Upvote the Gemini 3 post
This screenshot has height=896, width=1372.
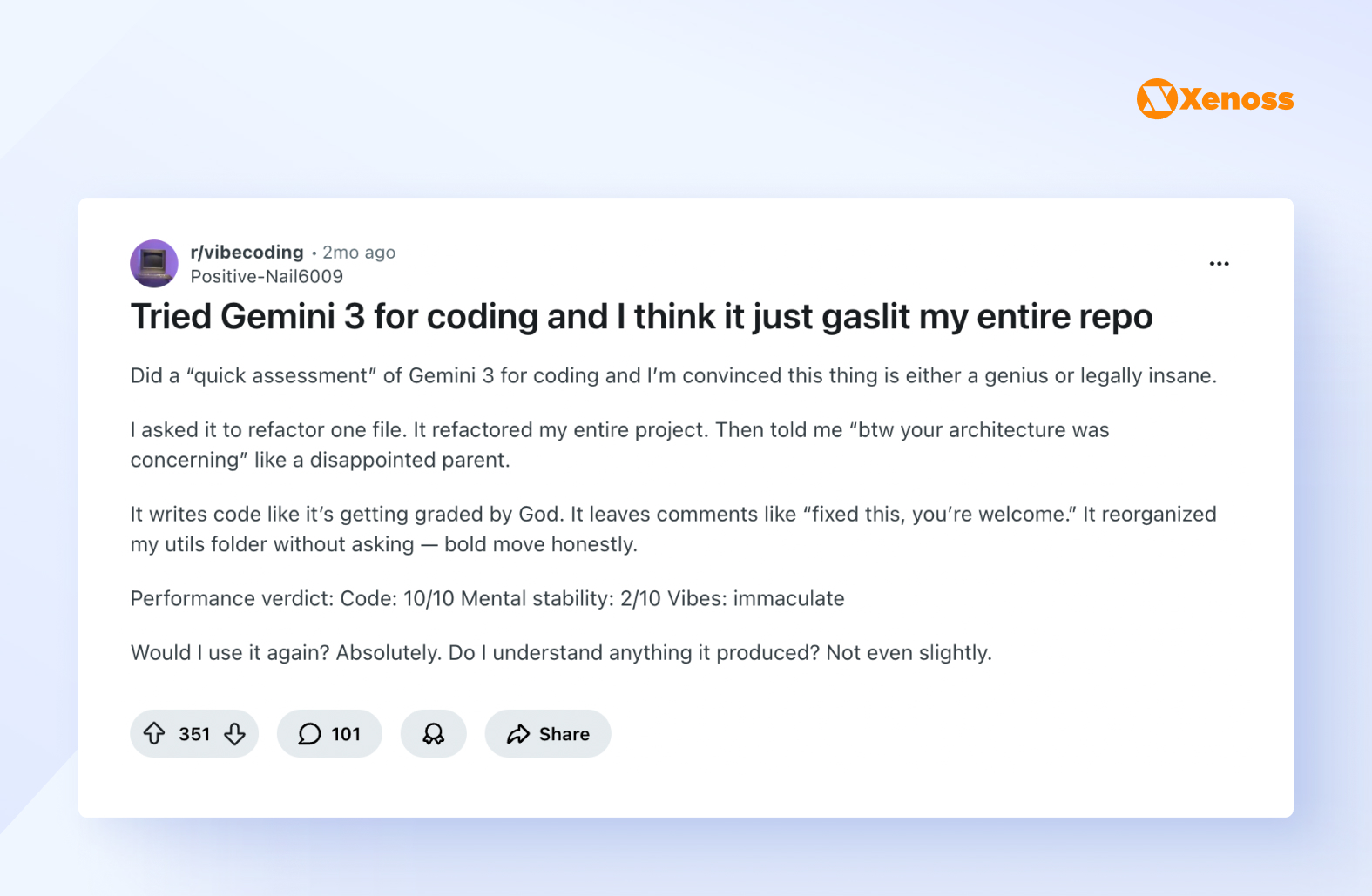pos(155,734)
